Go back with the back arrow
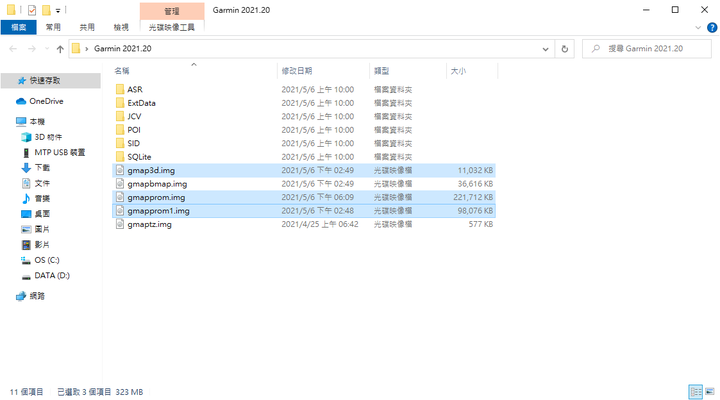This screenshot has height=400, width=720. coord(13,49)
